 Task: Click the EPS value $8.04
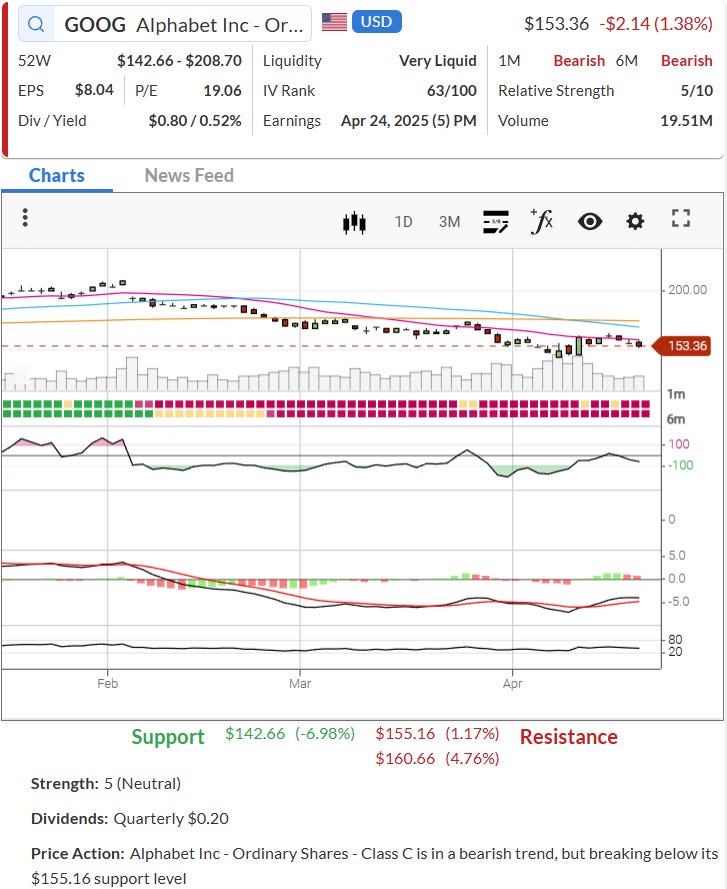tap(94, 90)
